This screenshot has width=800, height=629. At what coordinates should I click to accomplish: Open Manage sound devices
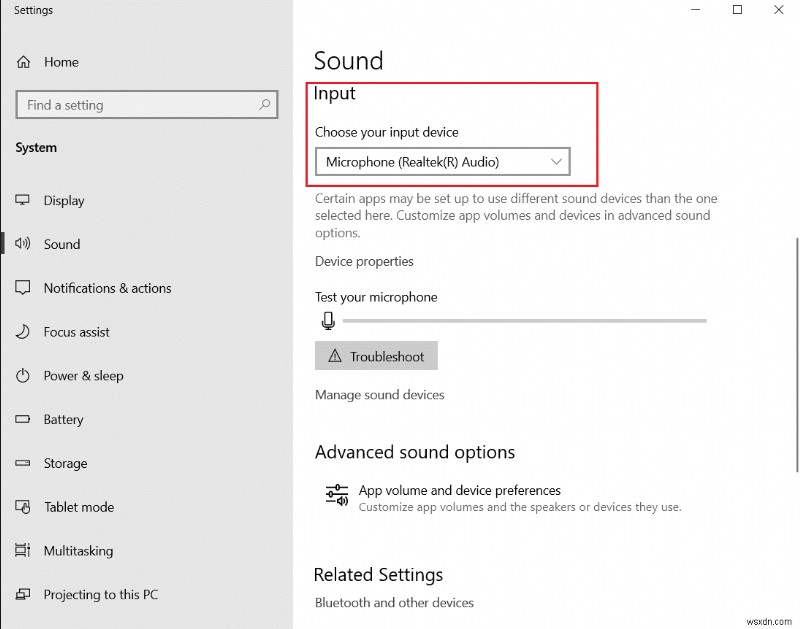click(x=379, y=394)
